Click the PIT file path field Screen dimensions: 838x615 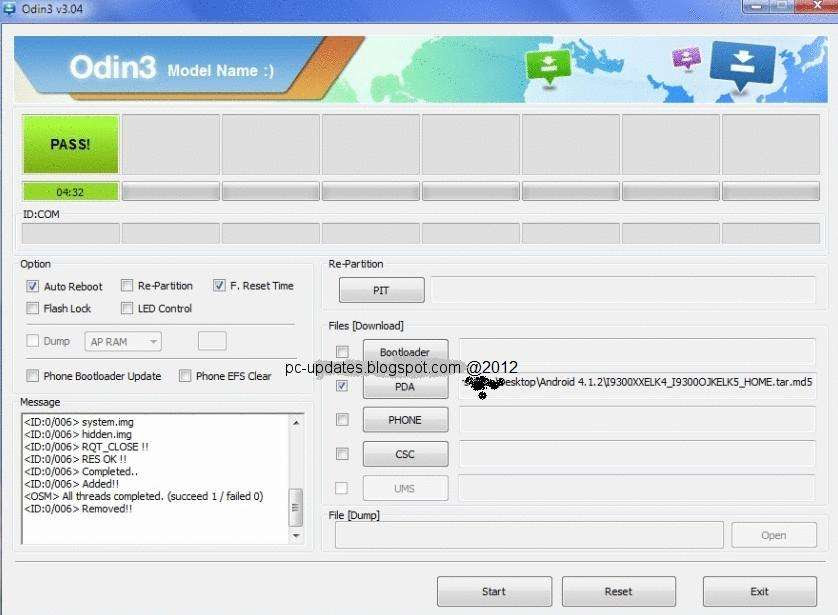click(623, 290)
